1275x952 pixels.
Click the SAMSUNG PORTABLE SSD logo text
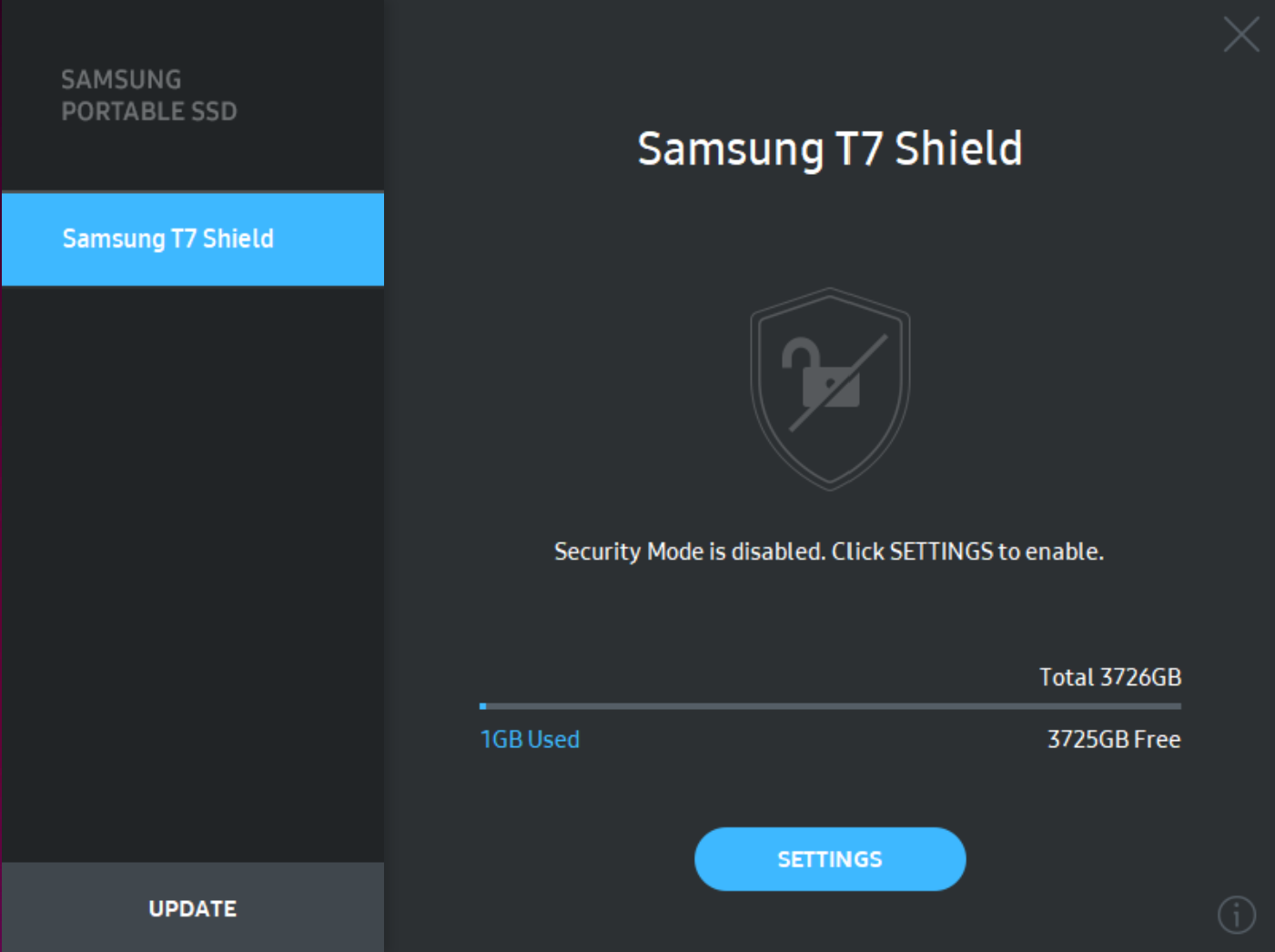(148, 96)
